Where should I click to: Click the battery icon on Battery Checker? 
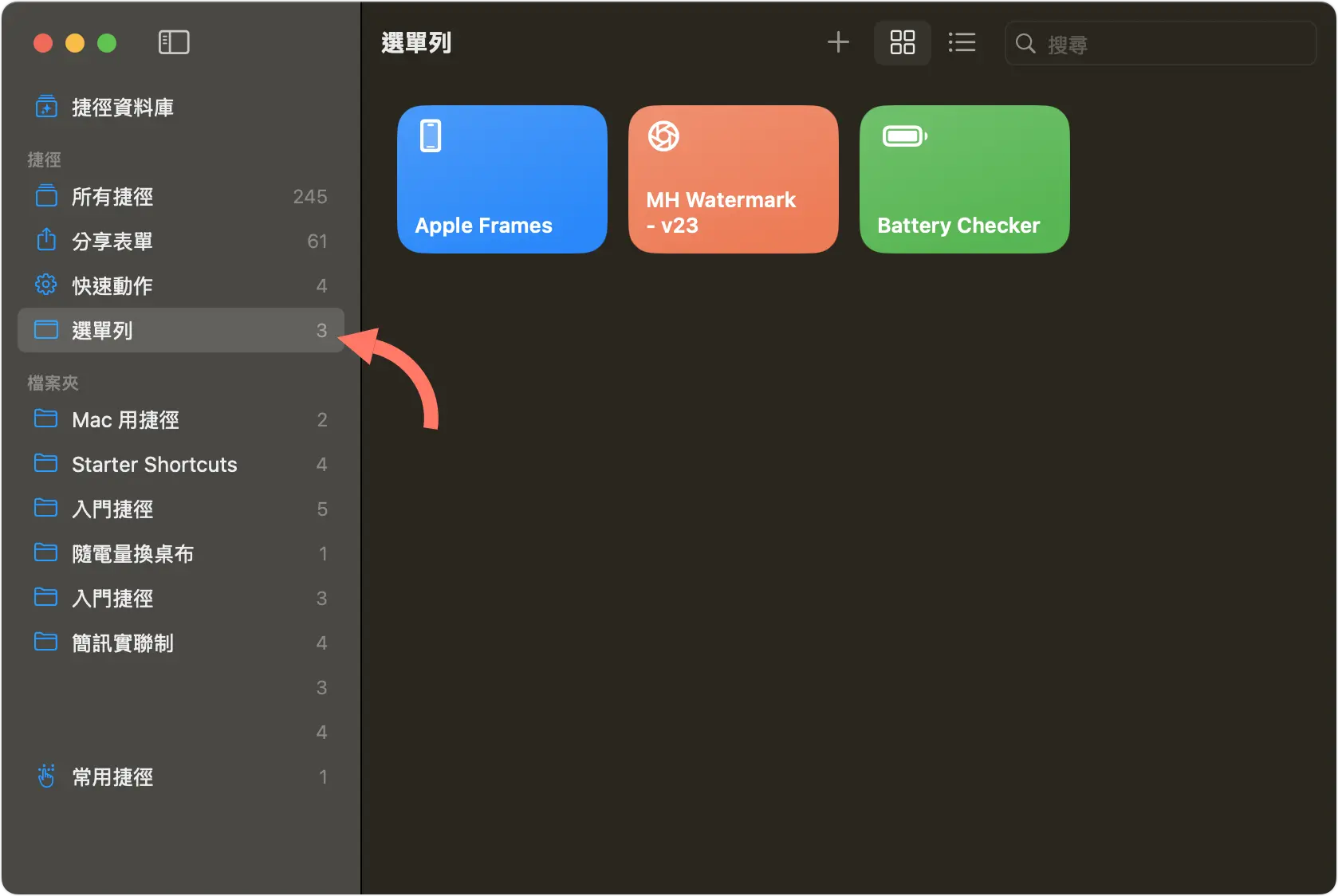pyautogui.click(x=905, y=136)
